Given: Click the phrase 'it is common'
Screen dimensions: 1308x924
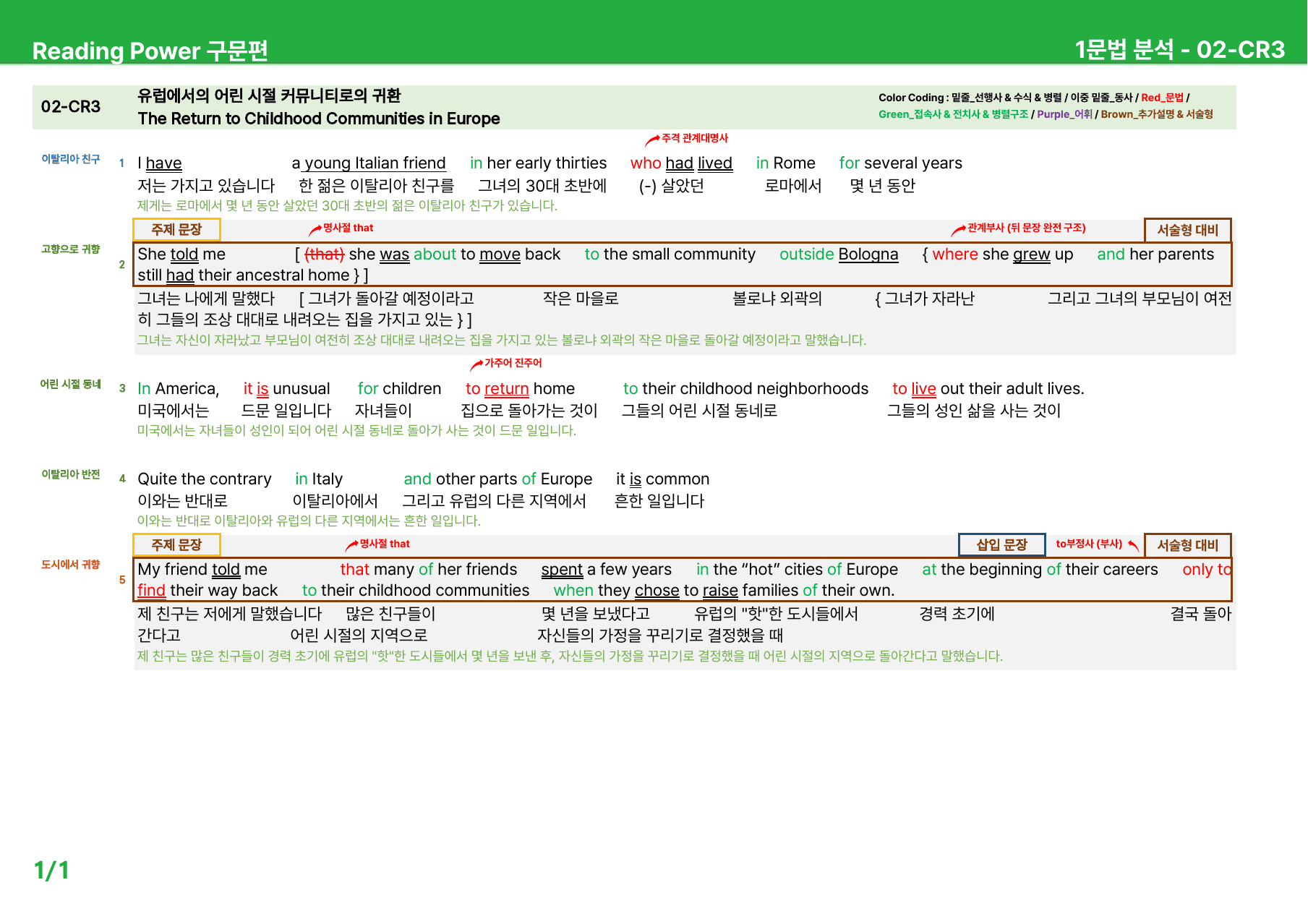Looking at the screenshot, I should tap(662, 479).
